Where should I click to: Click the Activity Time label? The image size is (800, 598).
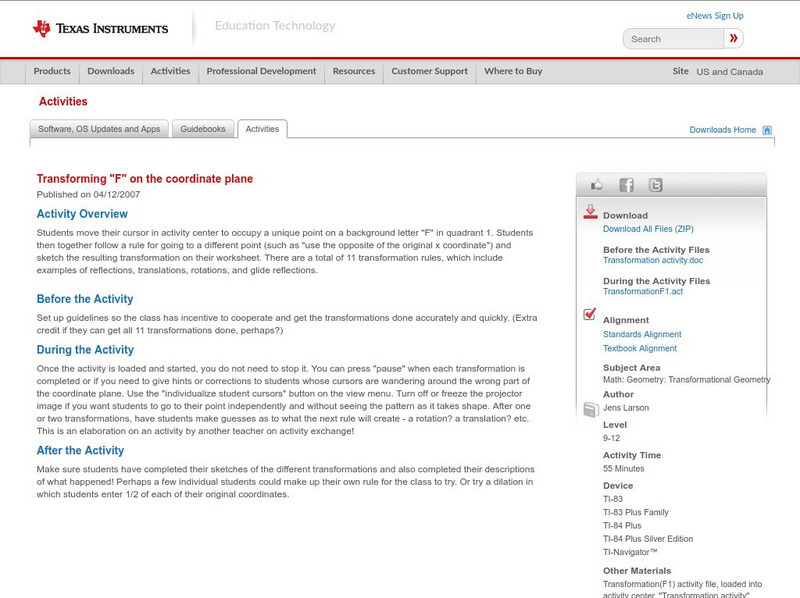632,455
